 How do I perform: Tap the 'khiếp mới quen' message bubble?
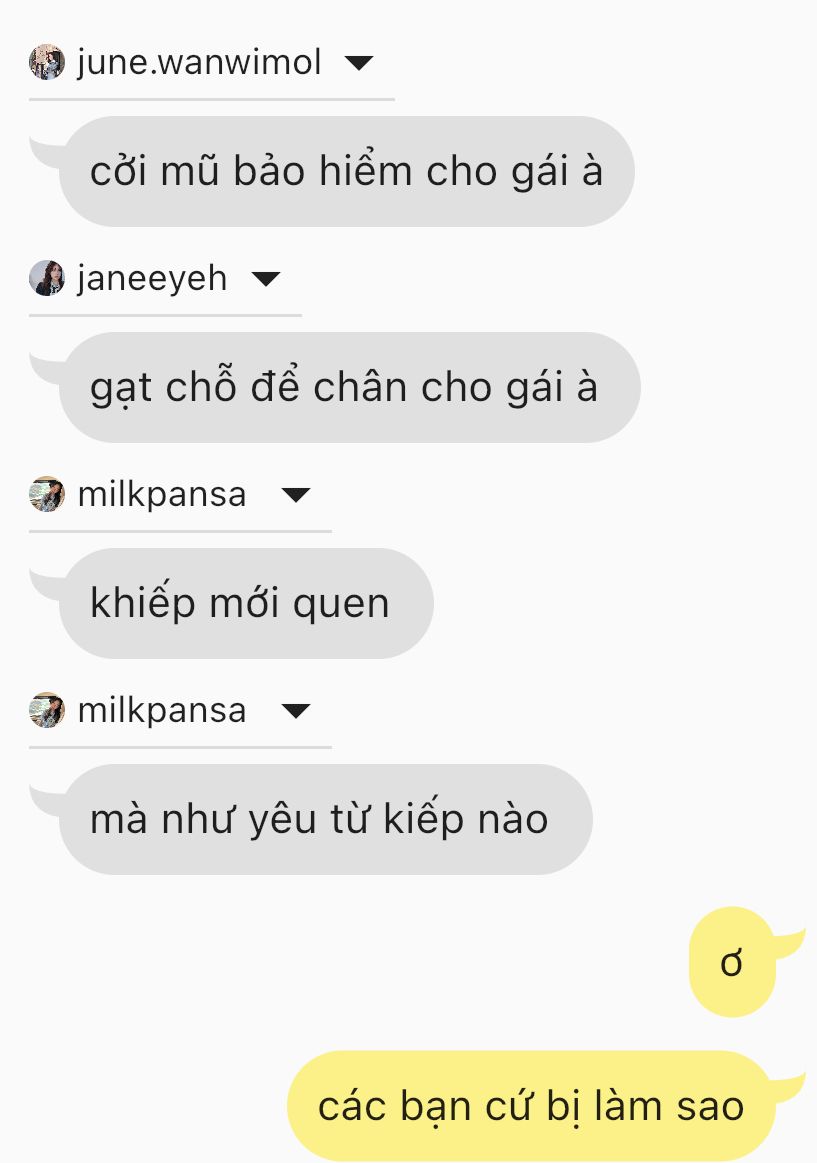point(246,603)
